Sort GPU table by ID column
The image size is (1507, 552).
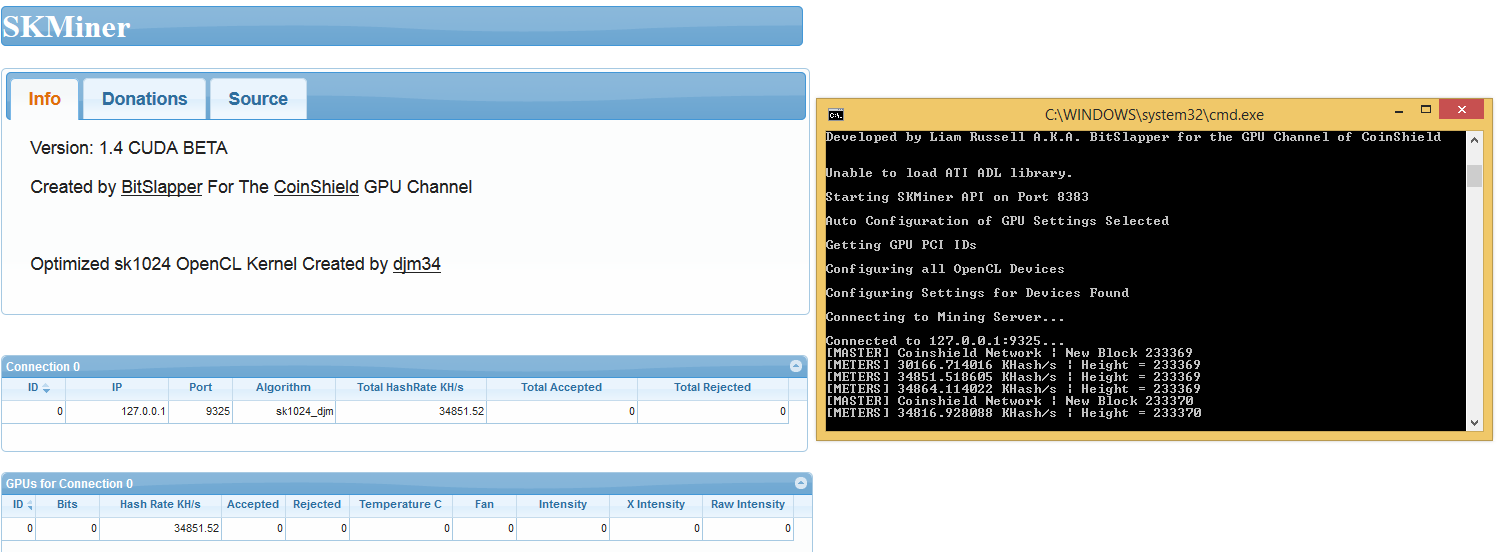click(19, 505)
